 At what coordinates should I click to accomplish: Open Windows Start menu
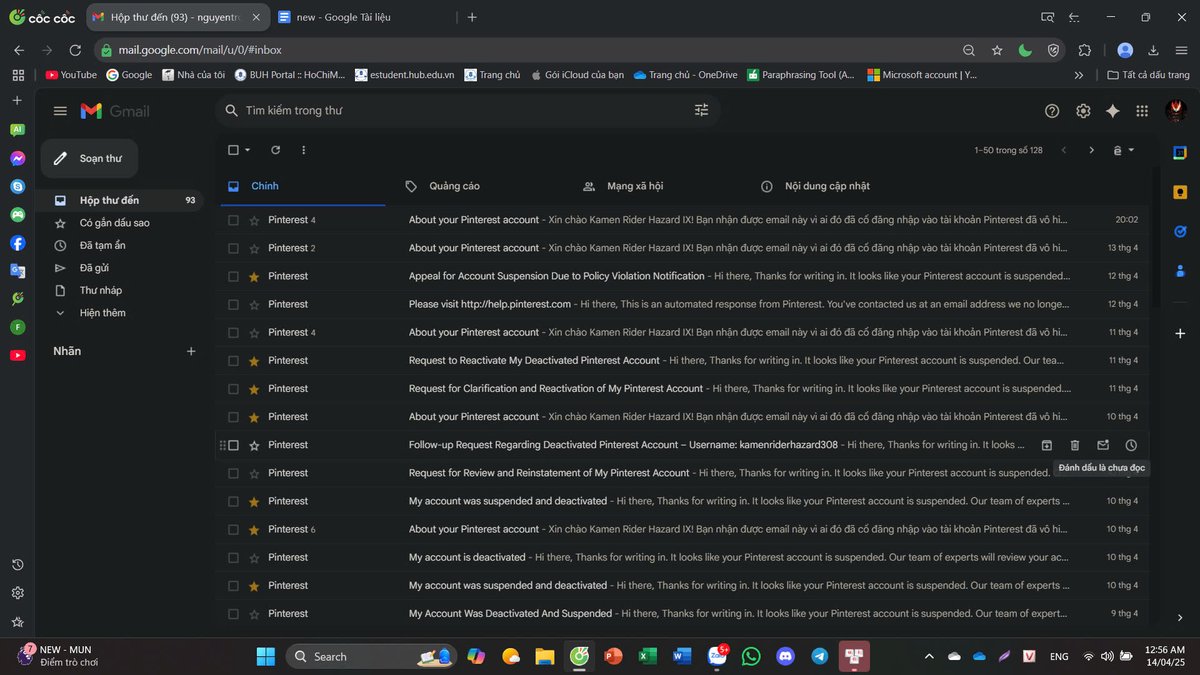(265, 656)
